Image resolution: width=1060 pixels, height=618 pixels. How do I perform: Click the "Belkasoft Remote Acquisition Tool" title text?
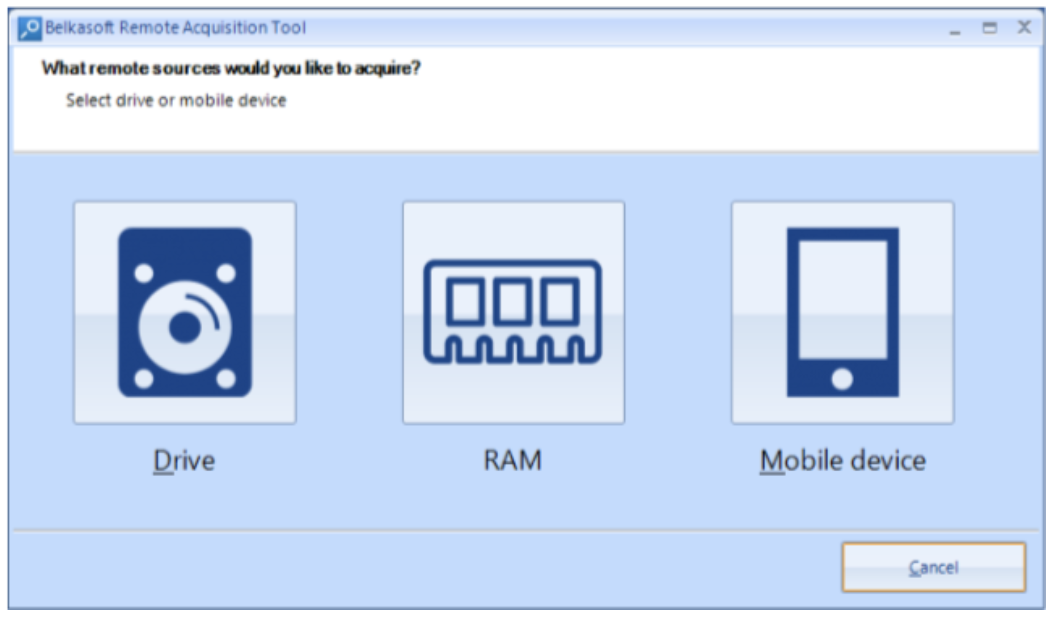point(175,28)
